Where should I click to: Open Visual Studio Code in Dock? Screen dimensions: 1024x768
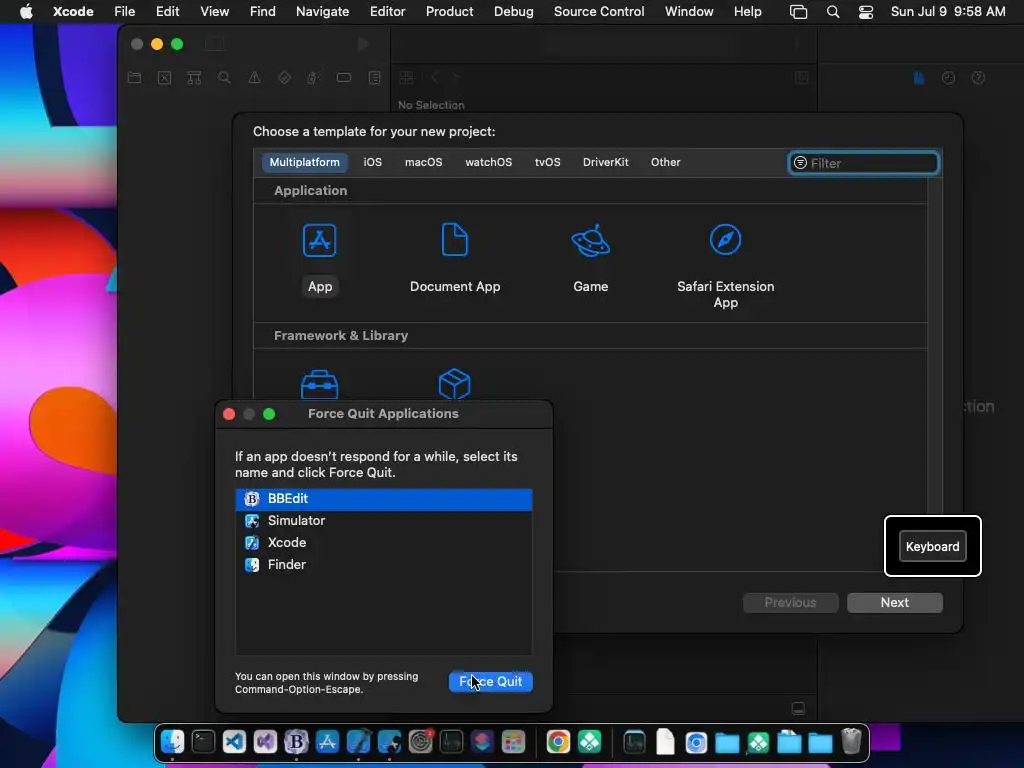[234, 742]
